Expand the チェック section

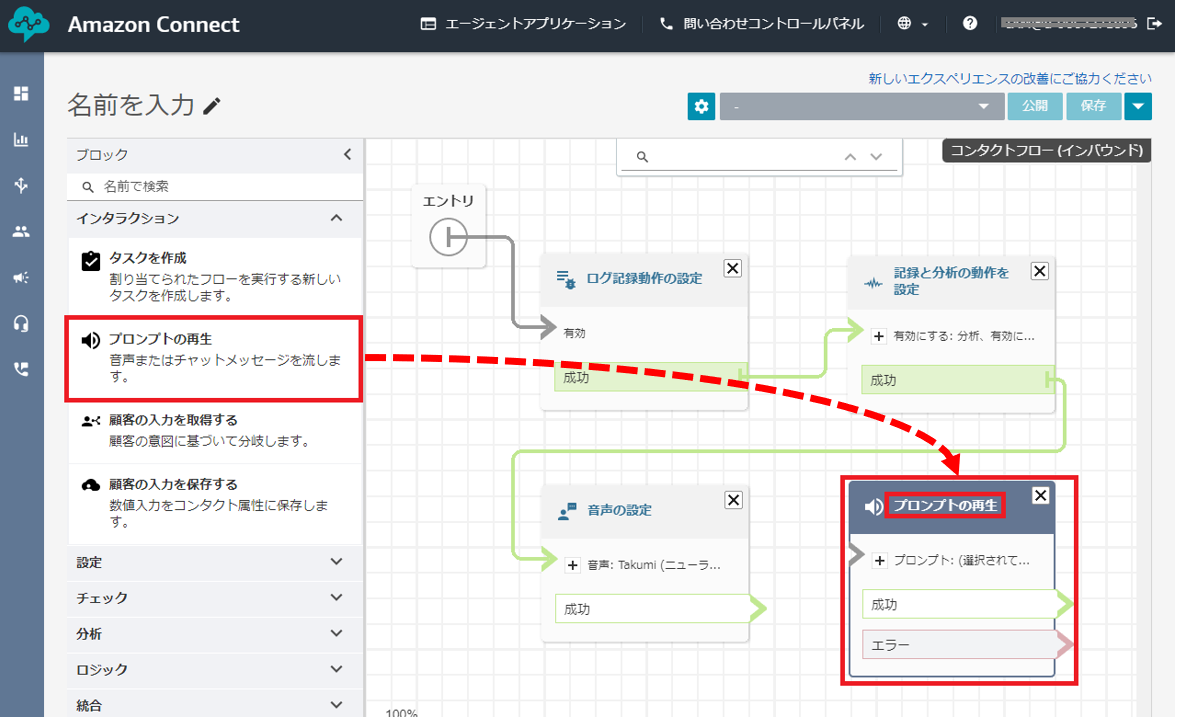[215, 598]
